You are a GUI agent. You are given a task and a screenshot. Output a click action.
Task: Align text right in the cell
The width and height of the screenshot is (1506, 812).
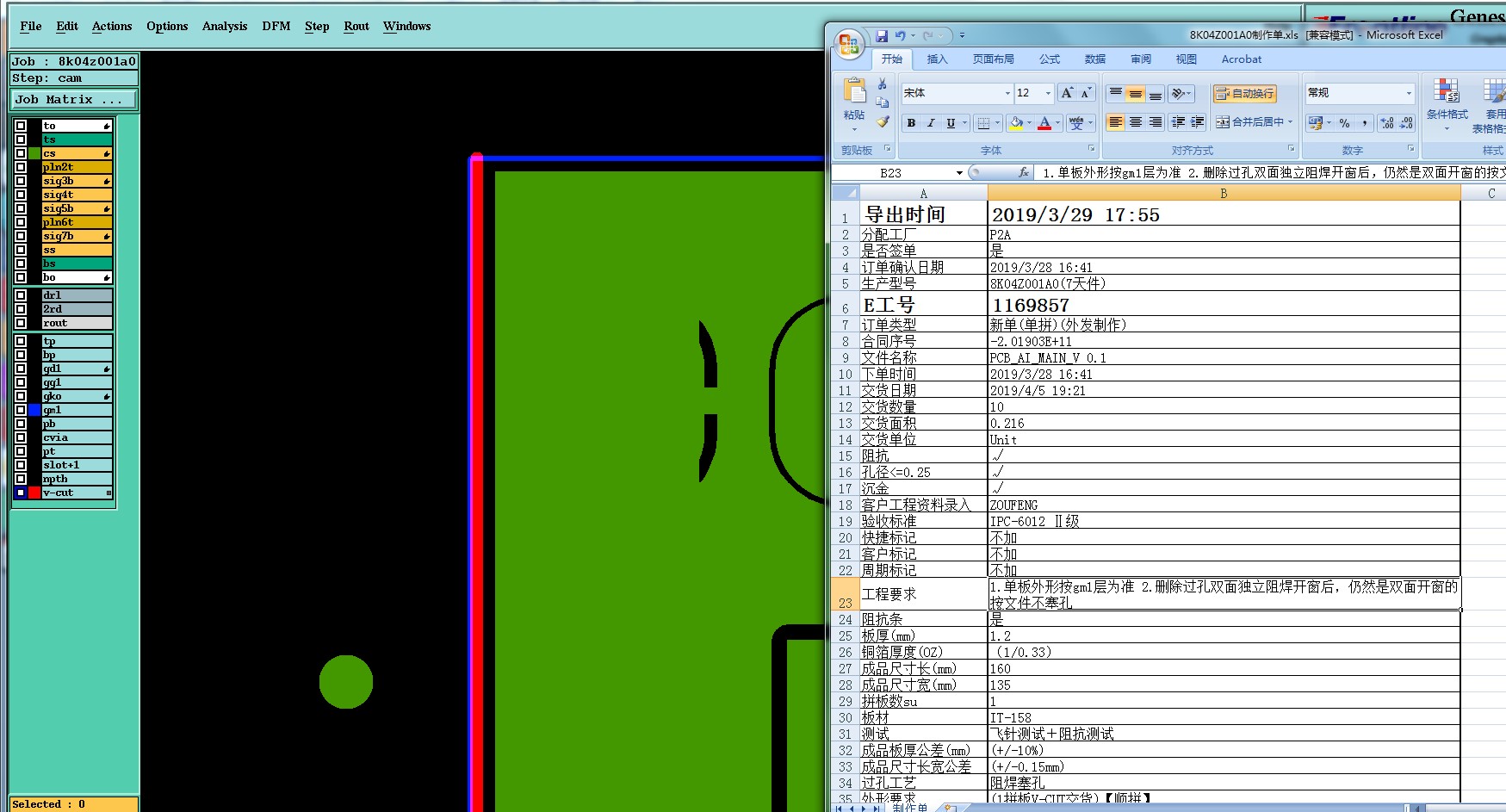(x=1156, y=122)
